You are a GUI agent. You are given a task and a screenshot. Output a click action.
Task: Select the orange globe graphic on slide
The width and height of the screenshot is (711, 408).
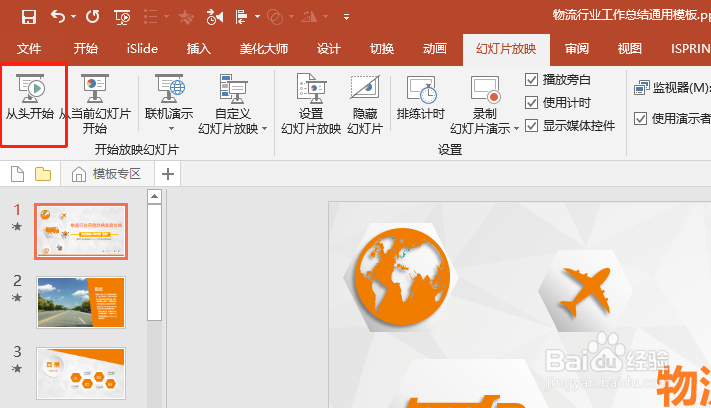point(402,277)
